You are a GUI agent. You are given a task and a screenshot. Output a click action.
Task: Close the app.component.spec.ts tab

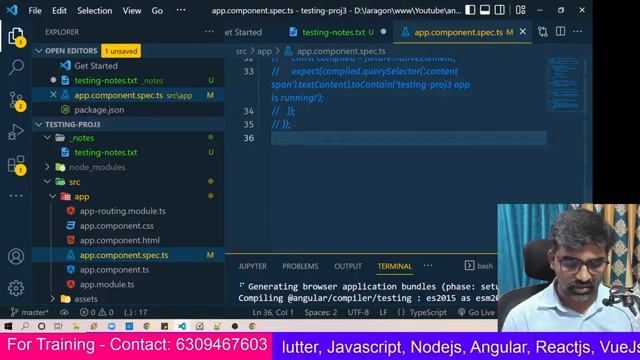523,32
